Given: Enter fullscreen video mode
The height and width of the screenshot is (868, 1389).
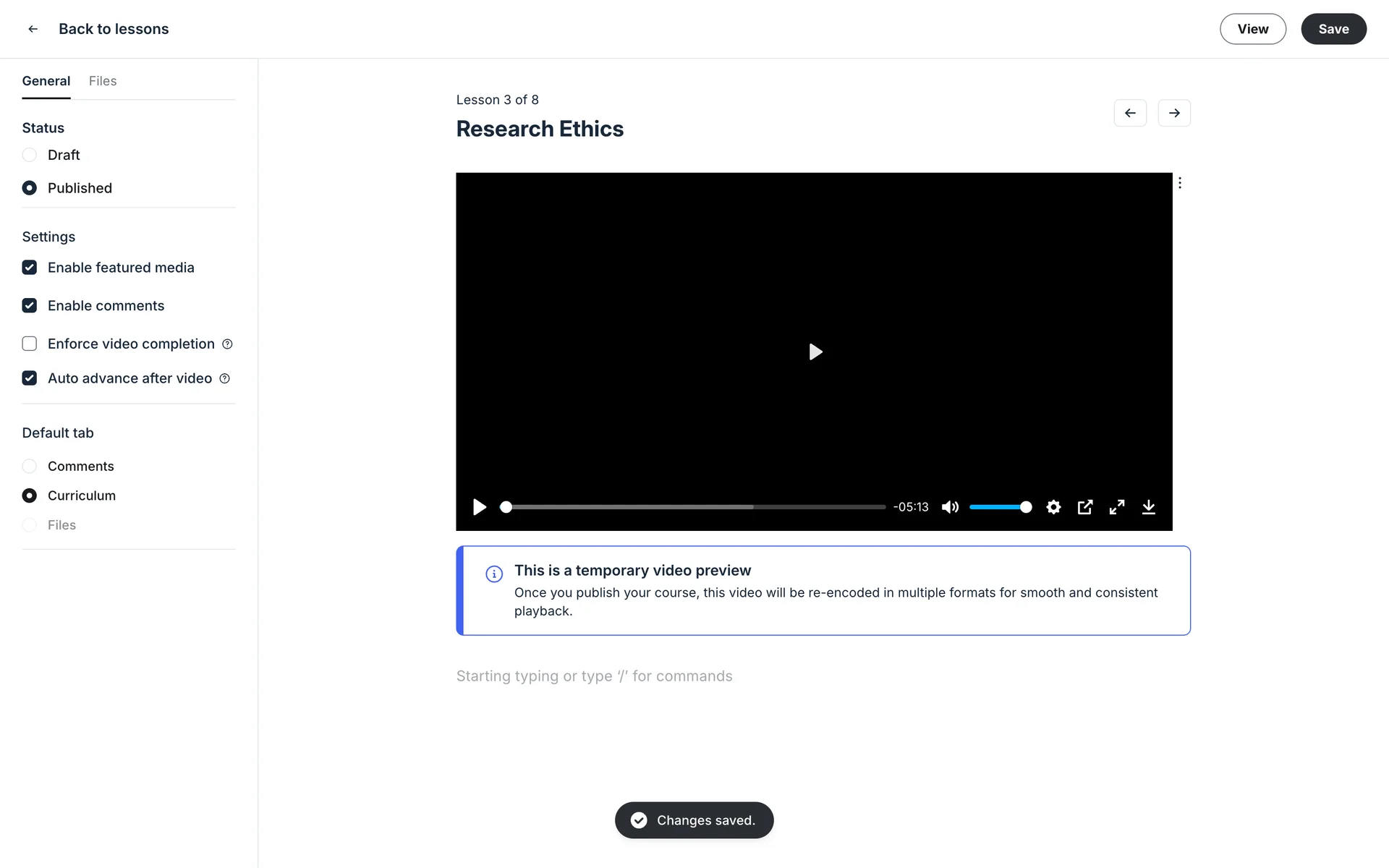Looking at the screenshot, I should [1117, 507].
